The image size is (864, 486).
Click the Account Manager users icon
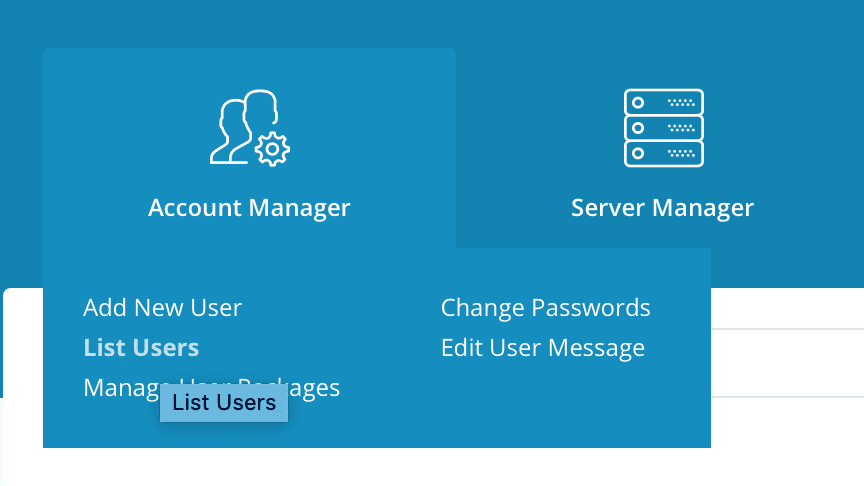tap(249, 127)
